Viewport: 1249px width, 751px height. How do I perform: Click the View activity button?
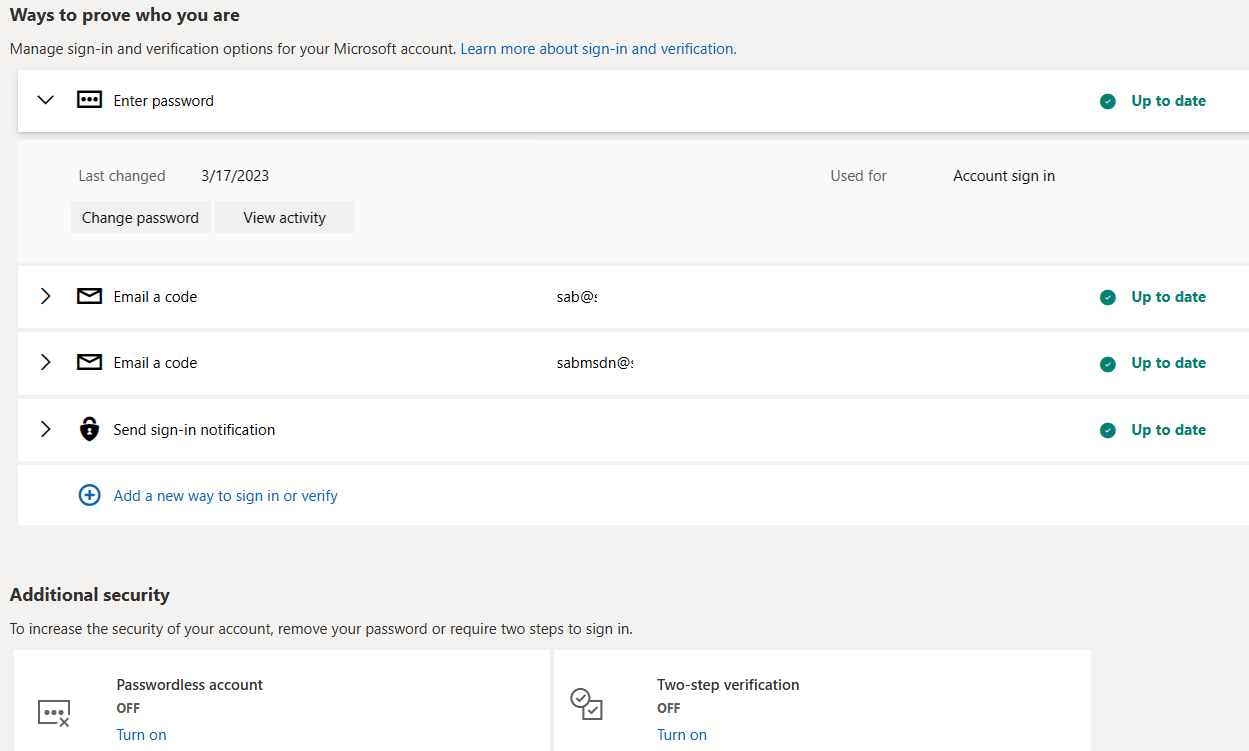pyautogui.click(x=285, y=217)
